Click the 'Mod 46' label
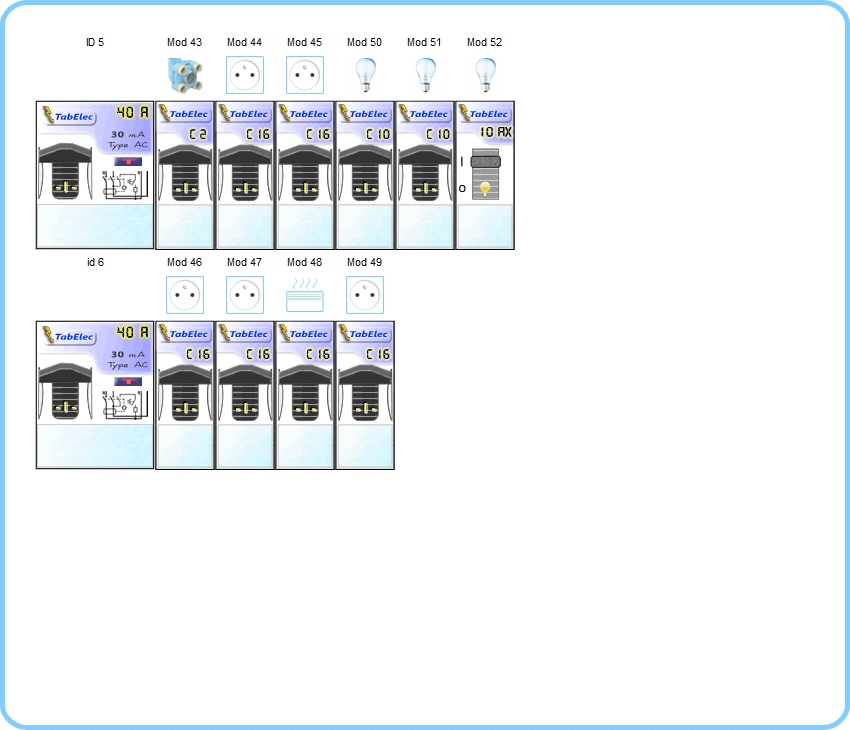This screenshot has height=730, width=850. tap(184, 262)
